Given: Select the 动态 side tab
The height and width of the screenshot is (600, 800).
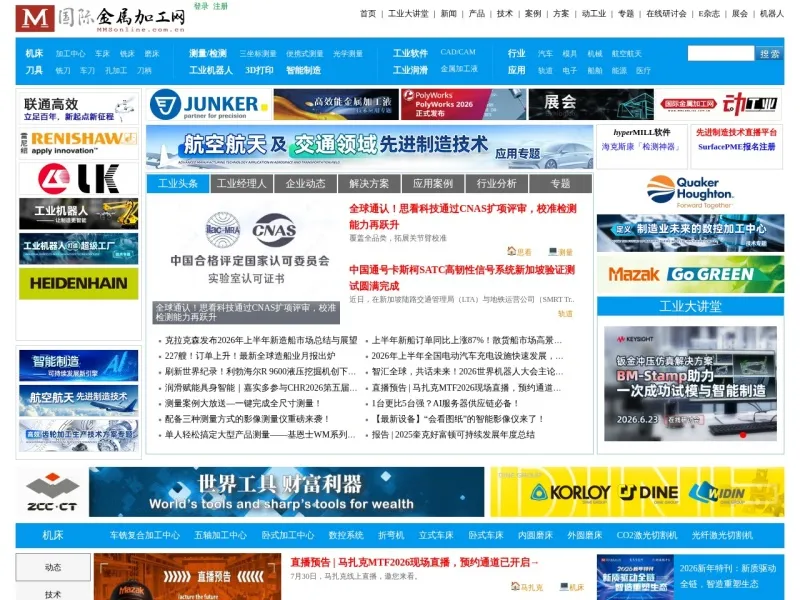Looking at the screenshot, I should click(x=53, y=567).
